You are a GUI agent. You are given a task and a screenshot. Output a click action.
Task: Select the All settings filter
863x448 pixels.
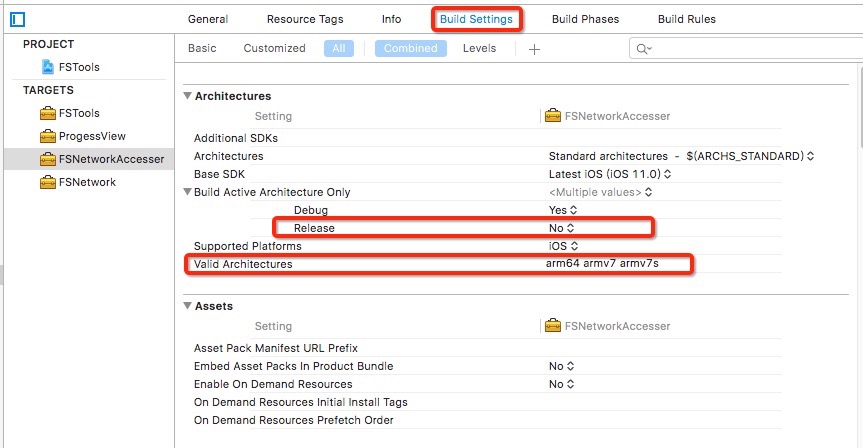pos(338,48)
